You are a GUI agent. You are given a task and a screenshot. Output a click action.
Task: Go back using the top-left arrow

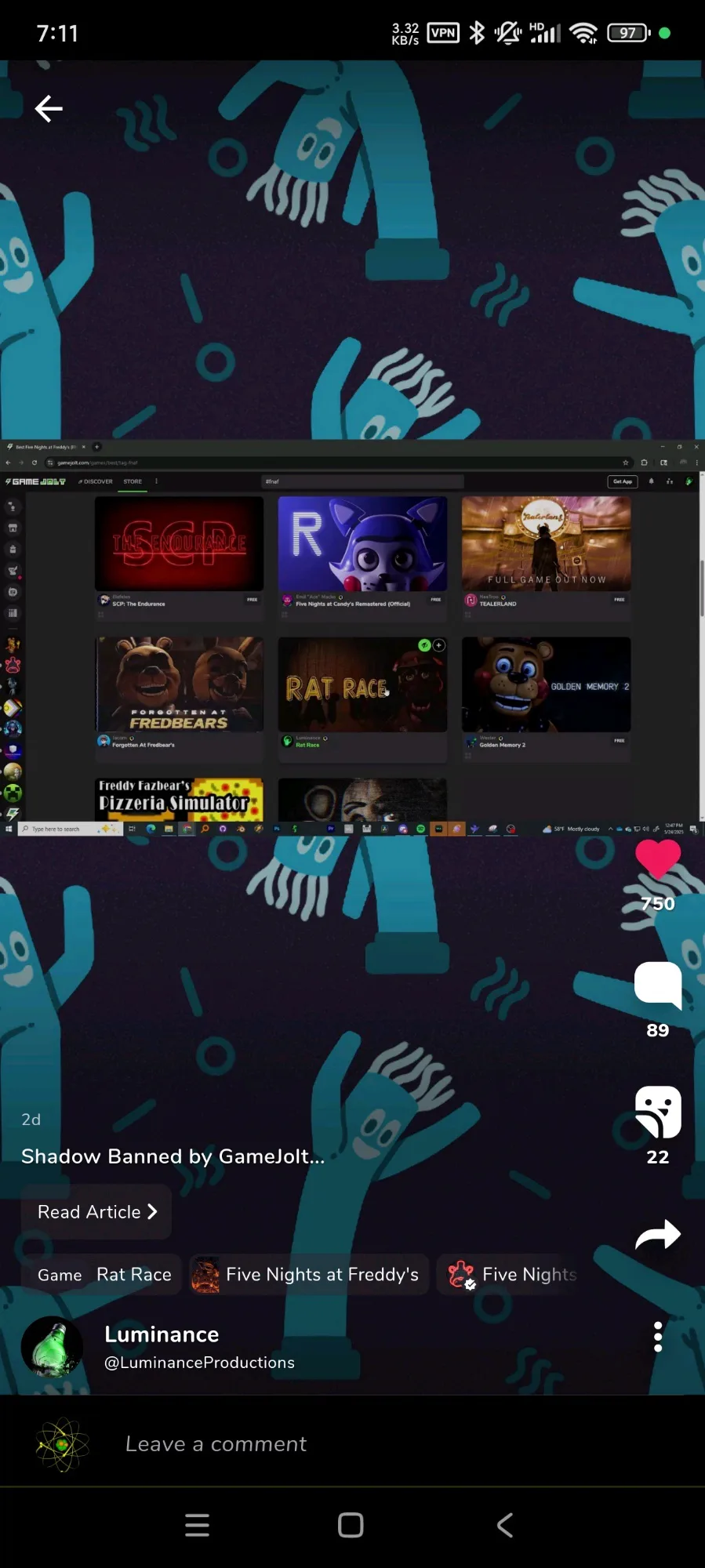point(49,109)
